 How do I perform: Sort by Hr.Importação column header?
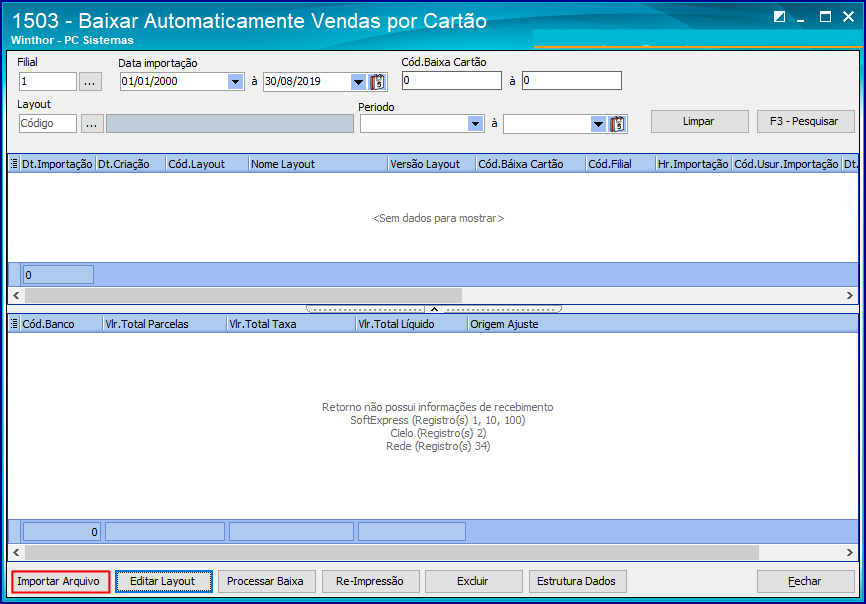click(693, 164)
